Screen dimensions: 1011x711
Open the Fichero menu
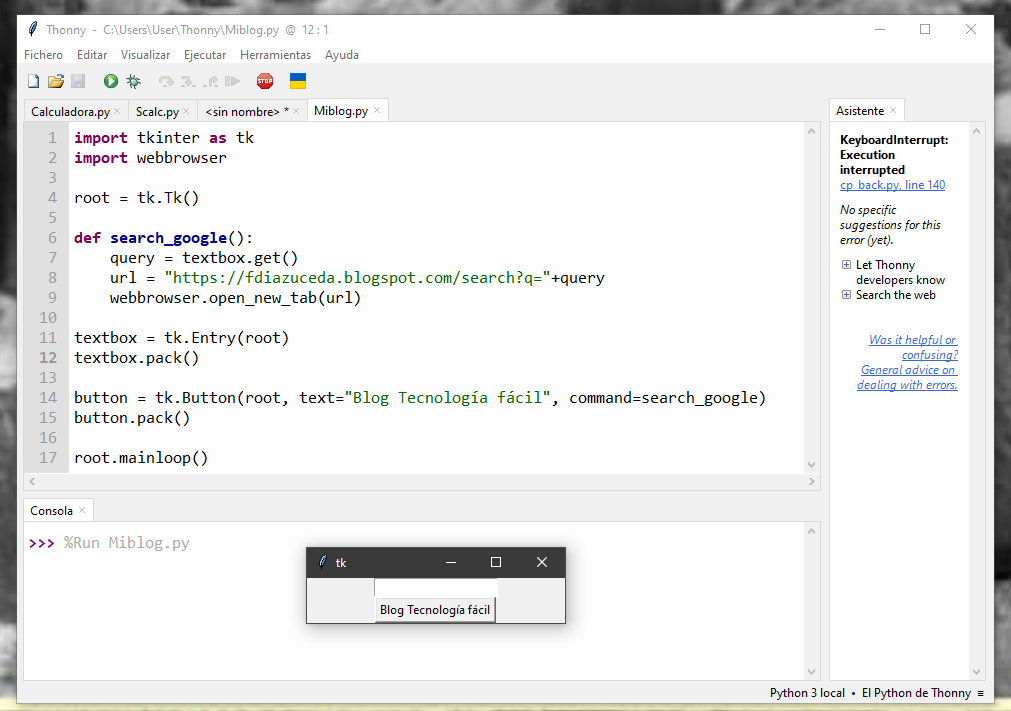point(43,55)
